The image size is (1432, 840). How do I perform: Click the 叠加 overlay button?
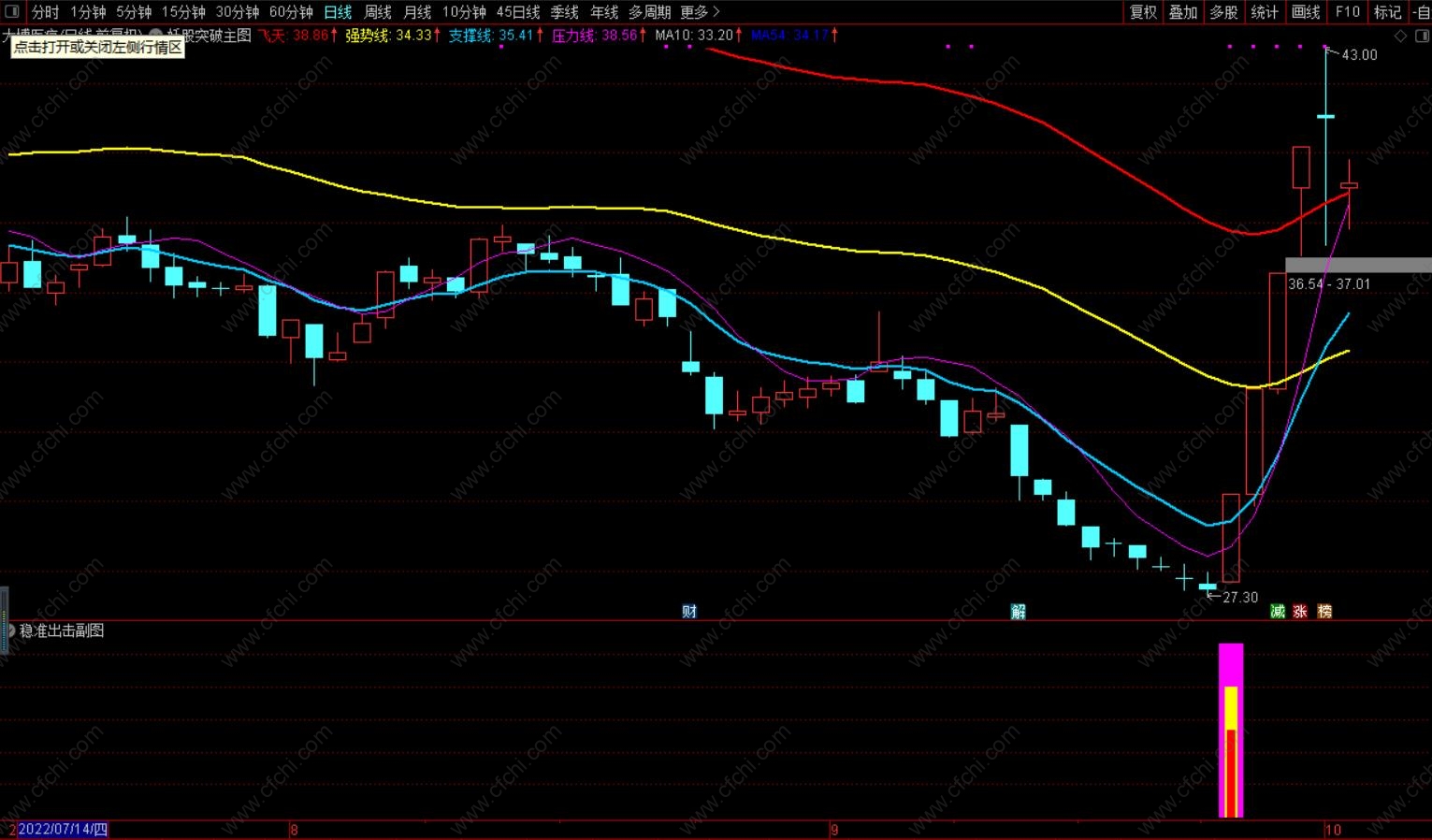[1183, 12]
